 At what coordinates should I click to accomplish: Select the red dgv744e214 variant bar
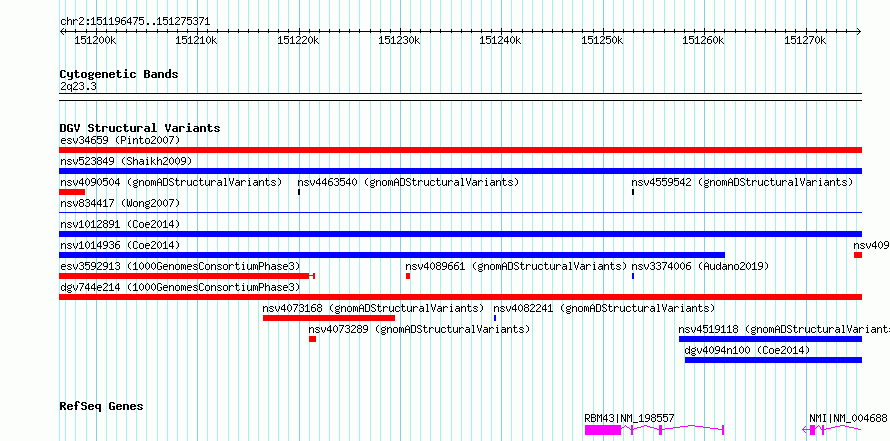(x=460, y=297)
